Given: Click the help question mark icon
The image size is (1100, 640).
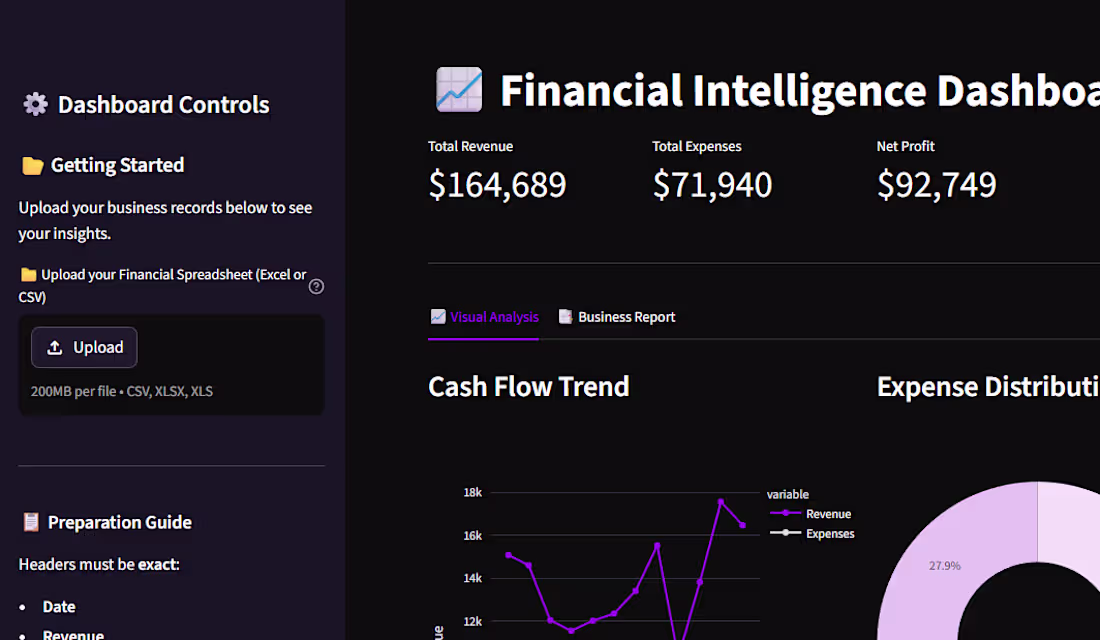Looking at the screenshot, I should (x=316, y=286).
